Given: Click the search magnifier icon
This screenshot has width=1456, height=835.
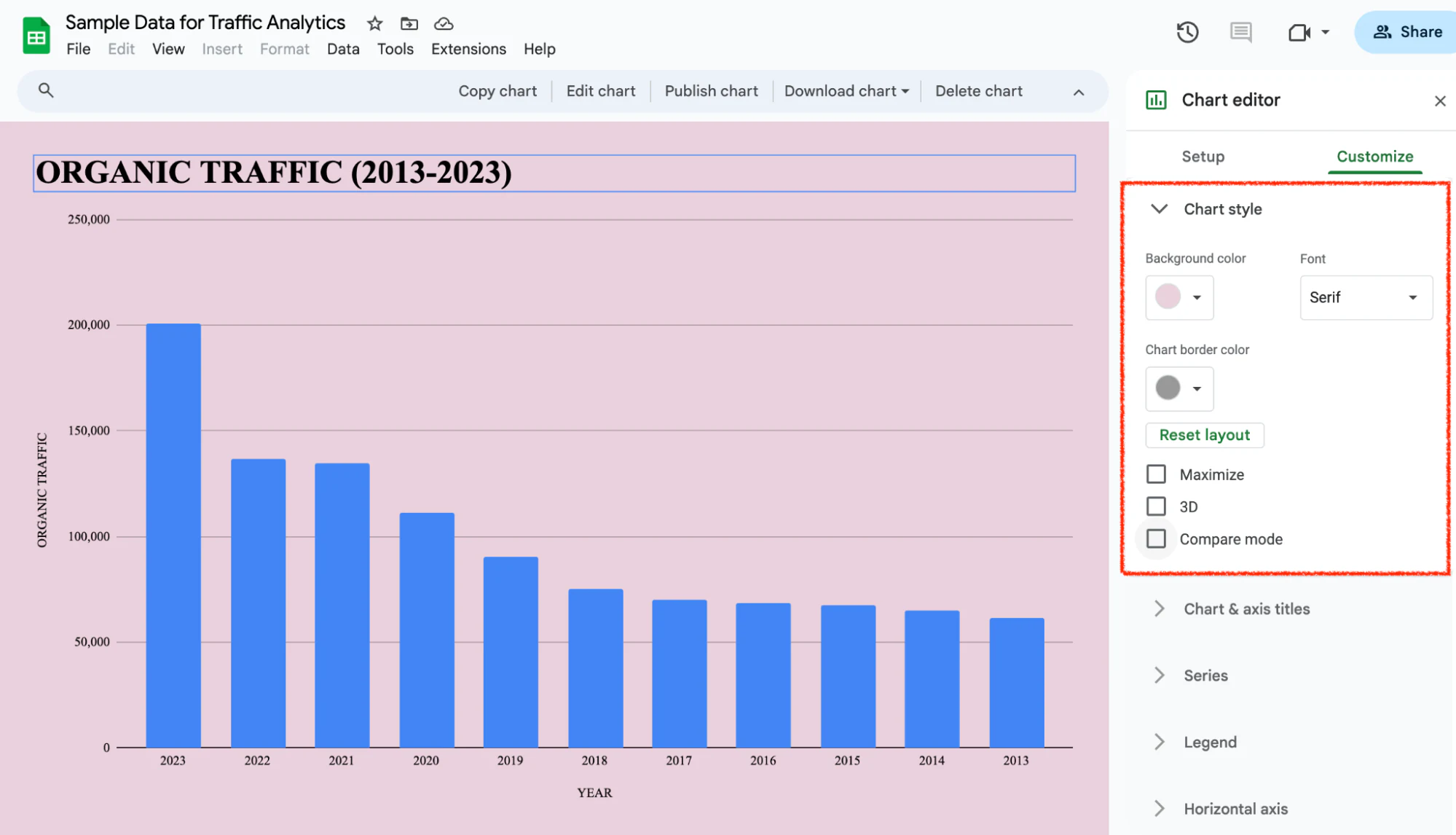Looking at the screenshot, I should [x=46, y=90].
